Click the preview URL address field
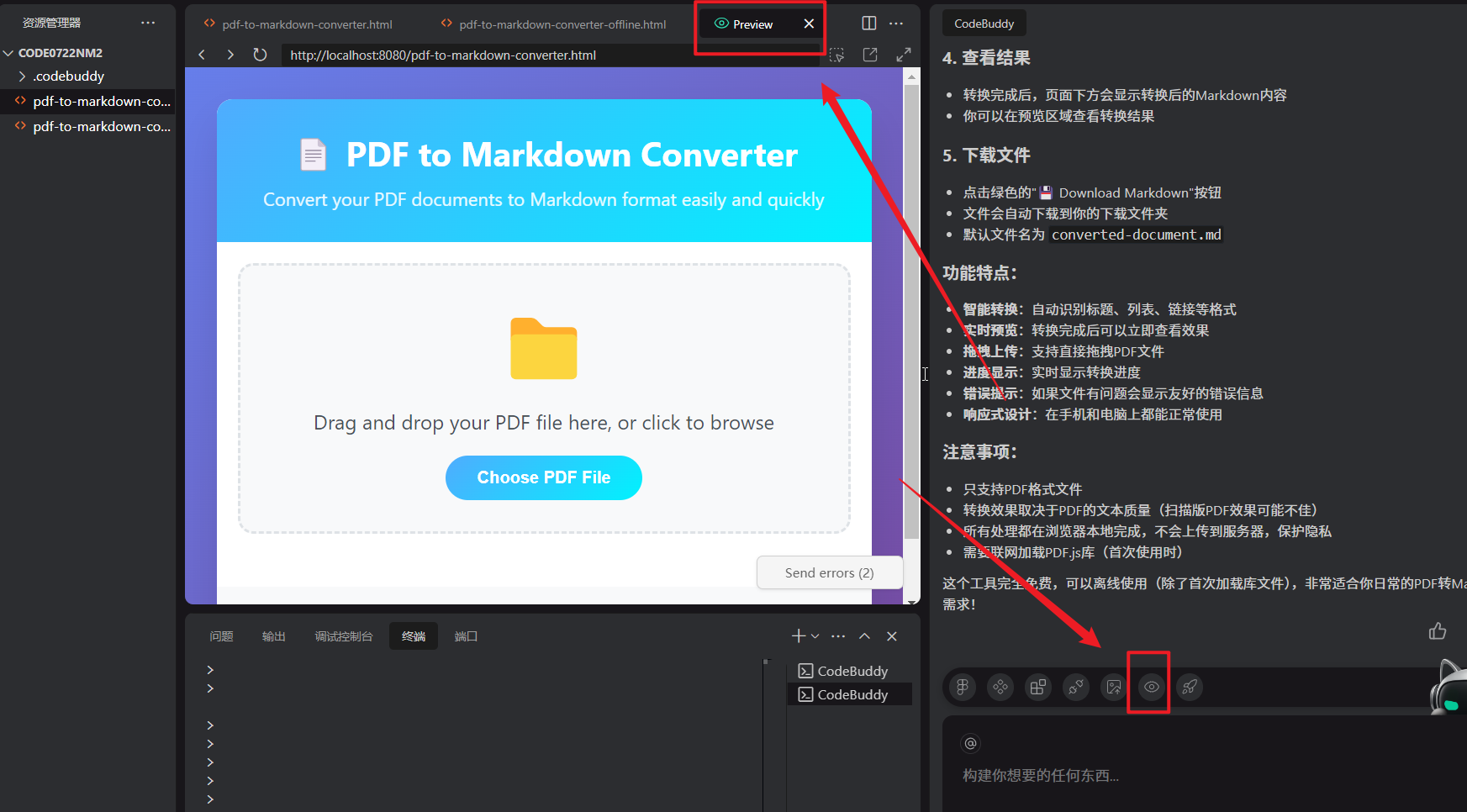Image resolution: width=1467 pixels, height=812 pixels. [x=550, y=55]
